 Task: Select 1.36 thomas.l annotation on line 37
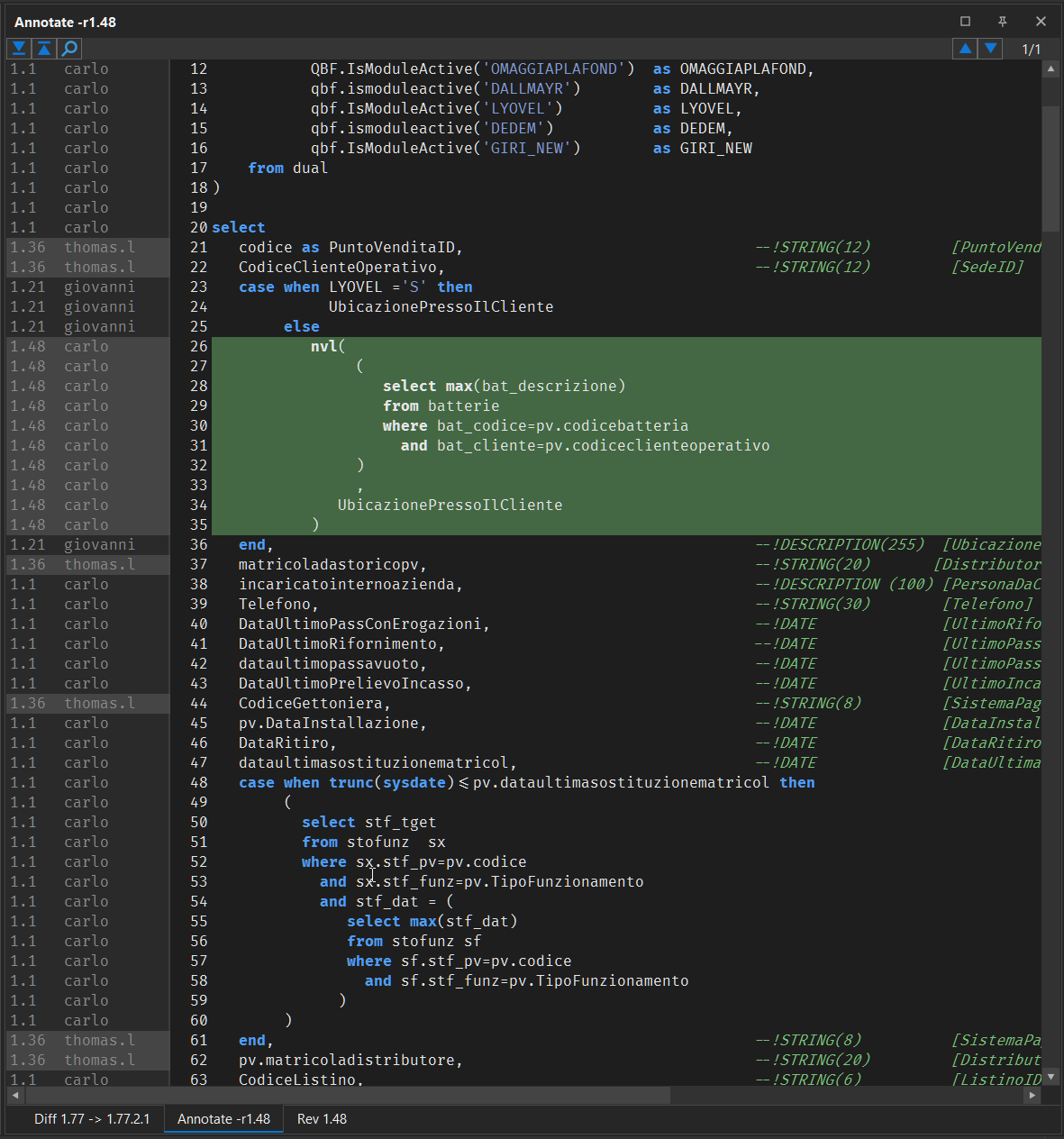click(x=87, y=565)
